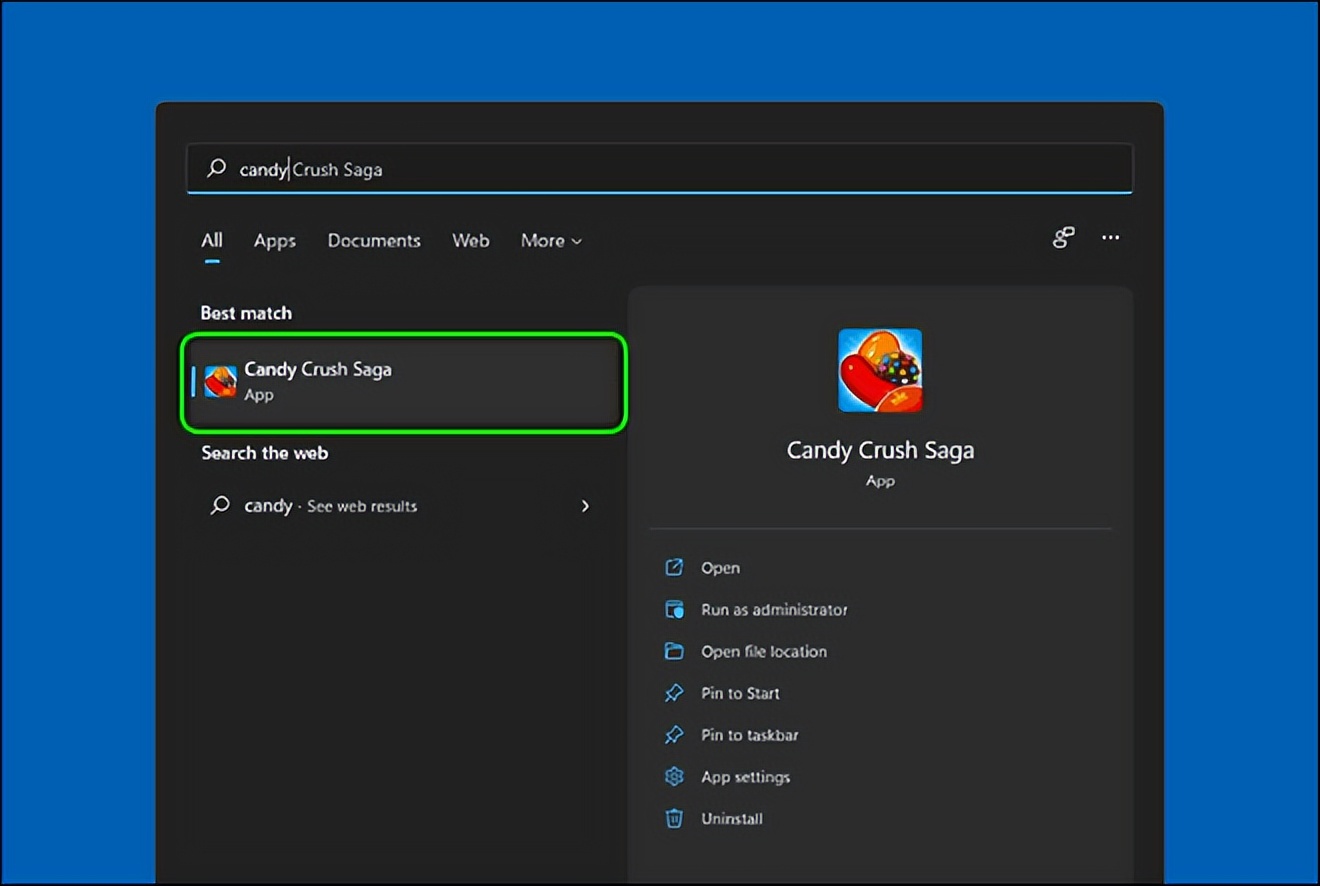
Task: Click the Run as administrator shield icon
Action: [x=674, y=610]
